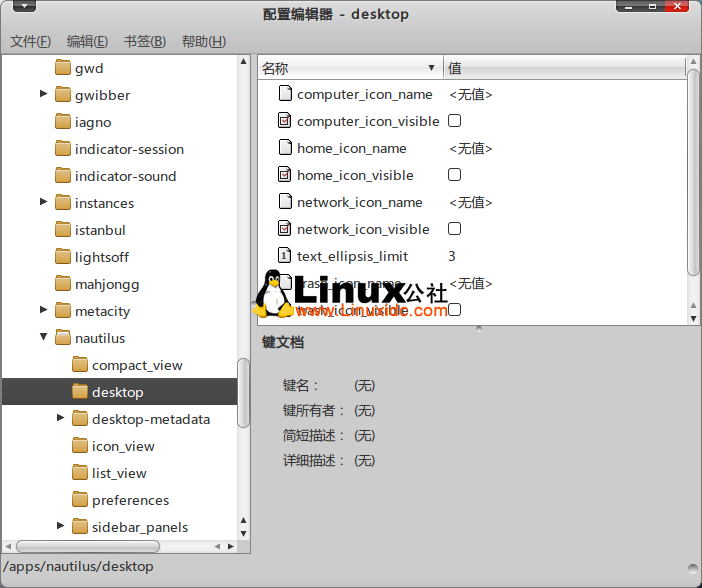Click the tree panel horizontal scrollbar thumb
The image size is (702, 588).
pos(88,546)
